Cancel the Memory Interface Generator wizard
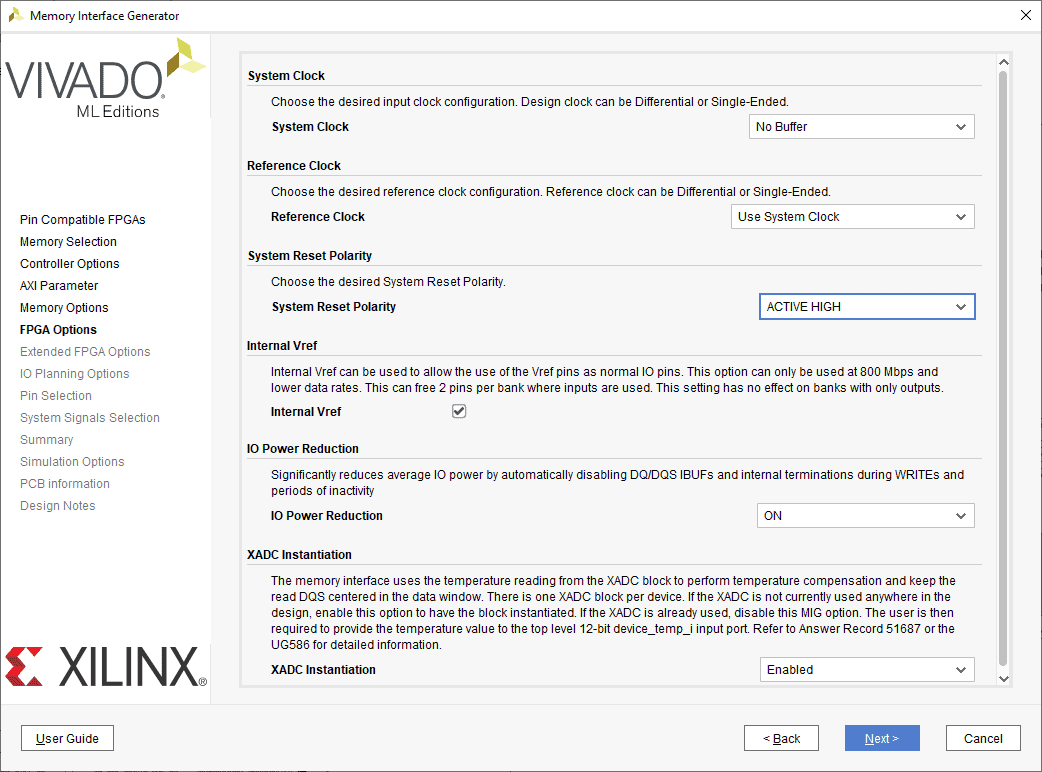This screenshot has width=1042, height=772. (982, 738)
